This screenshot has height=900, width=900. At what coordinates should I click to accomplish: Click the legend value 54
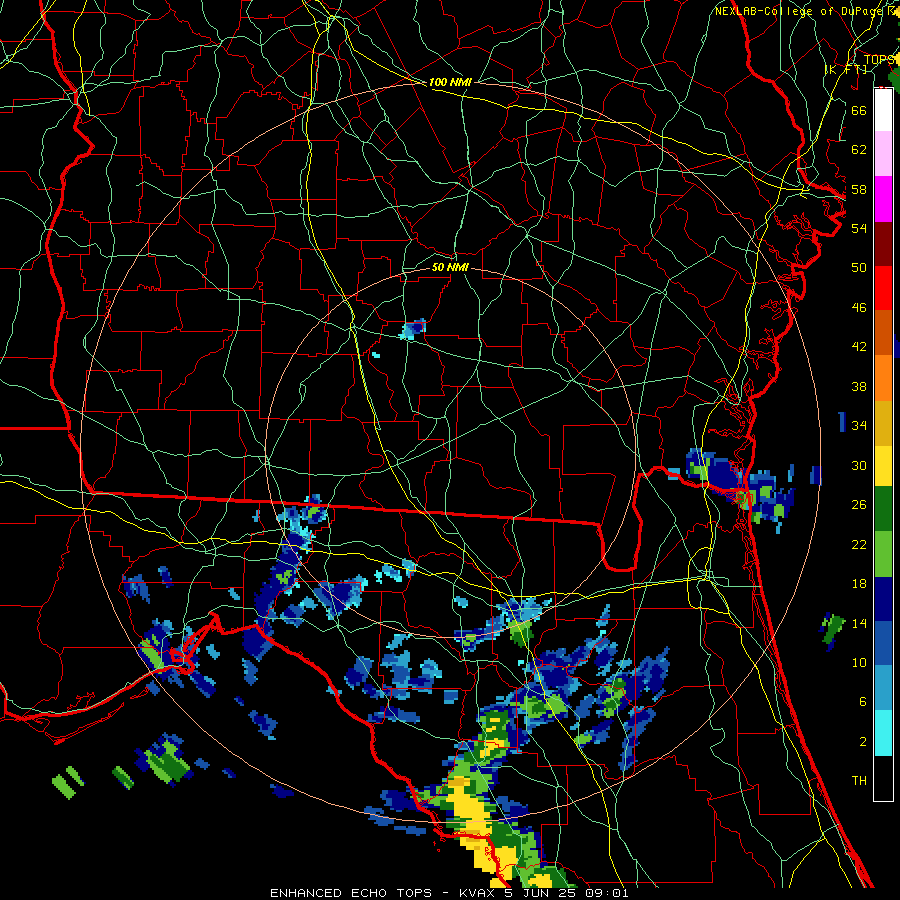pos(859,228)
